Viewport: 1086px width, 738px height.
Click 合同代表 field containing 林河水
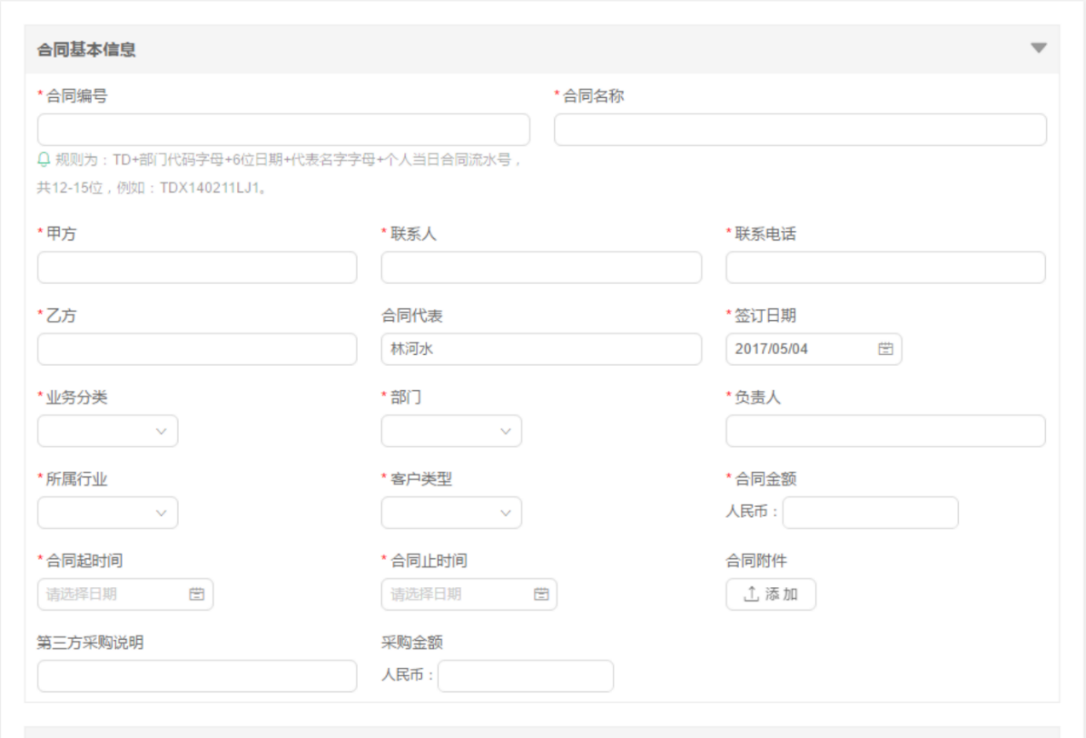(x=541, y=349)
